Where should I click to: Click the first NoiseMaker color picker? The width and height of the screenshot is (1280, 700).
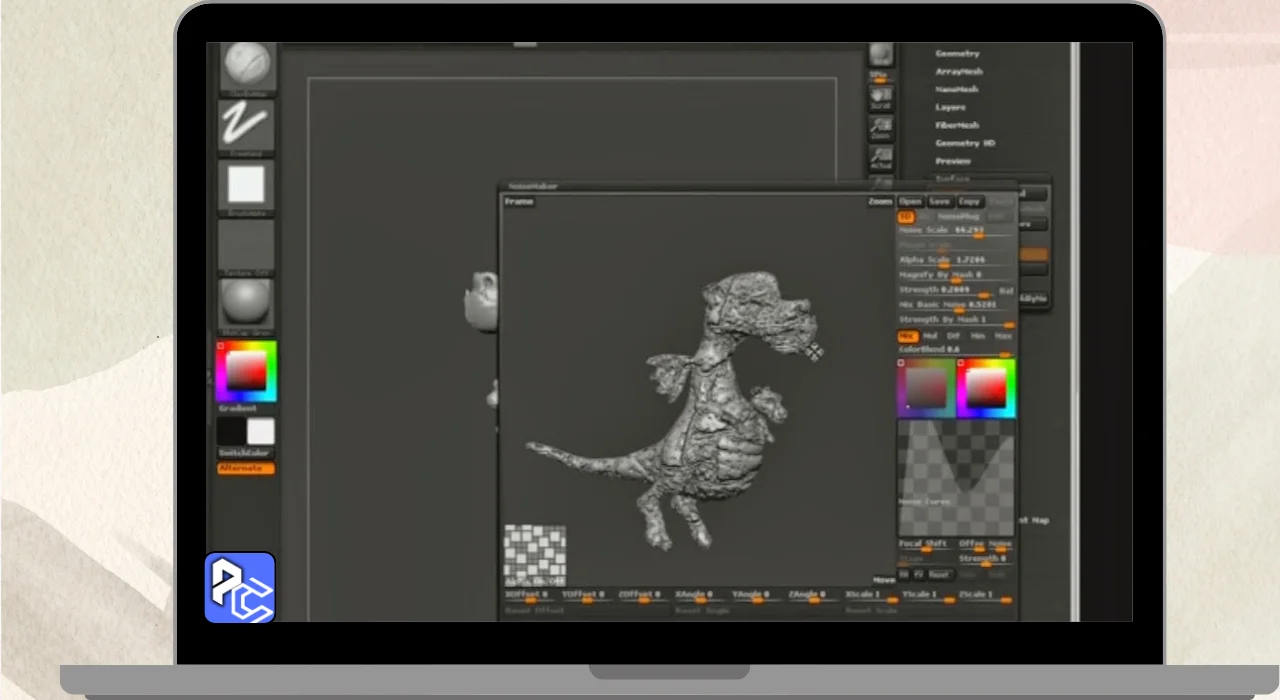pyautogui.click(x=926, y=388)
